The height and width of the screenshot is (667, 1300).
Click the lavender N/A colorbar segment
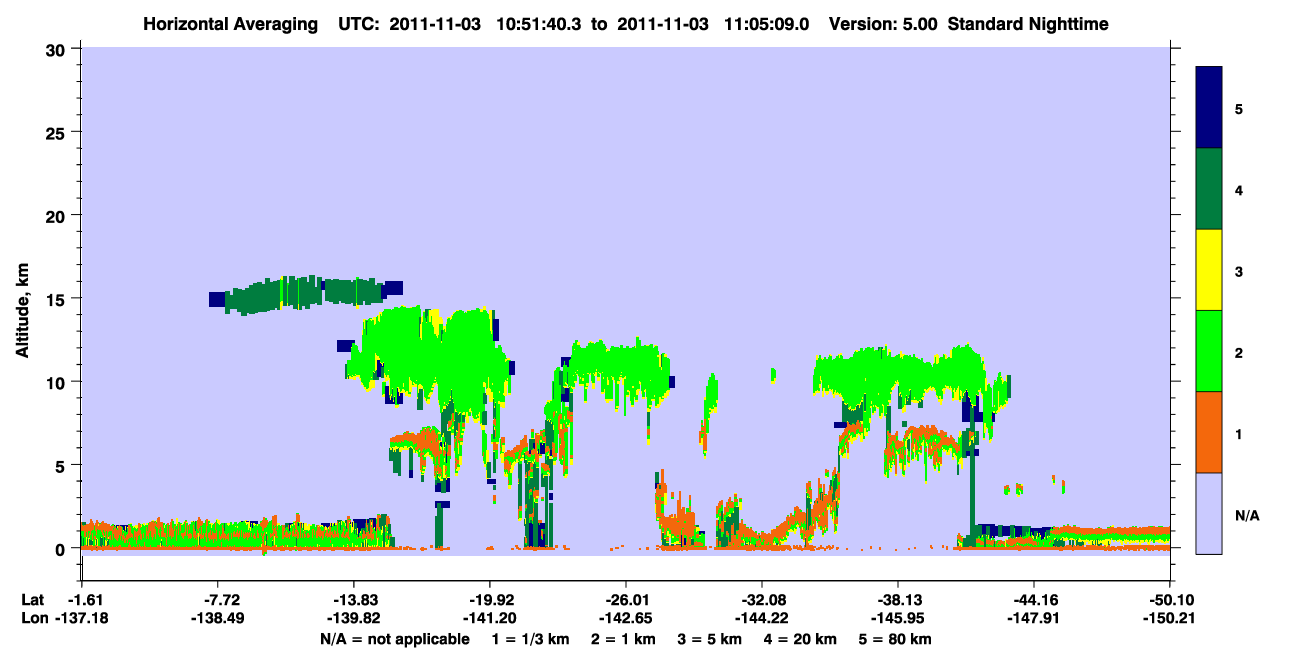tap(1209, 513)
